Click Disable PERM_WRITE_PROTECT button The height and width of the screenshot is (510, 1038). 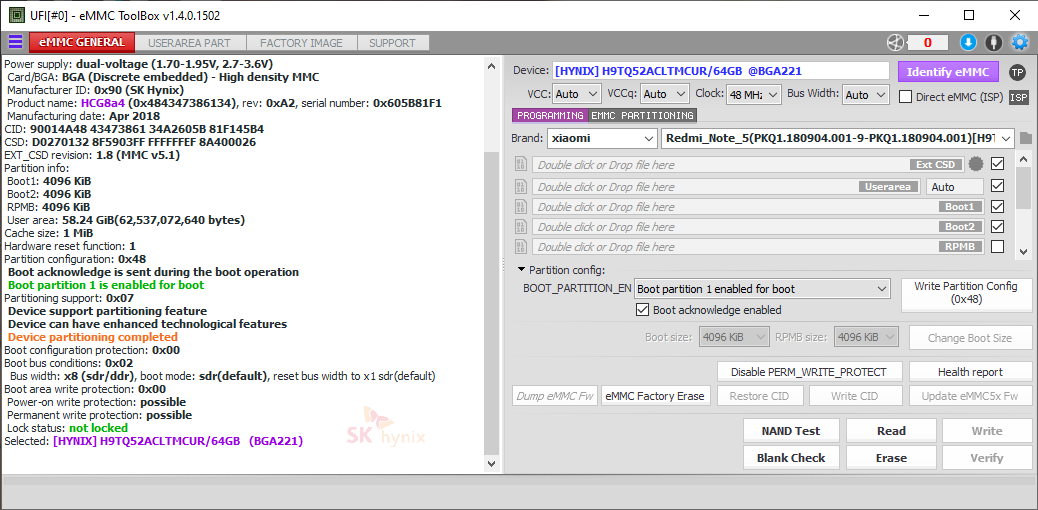[x=808, y=372]
